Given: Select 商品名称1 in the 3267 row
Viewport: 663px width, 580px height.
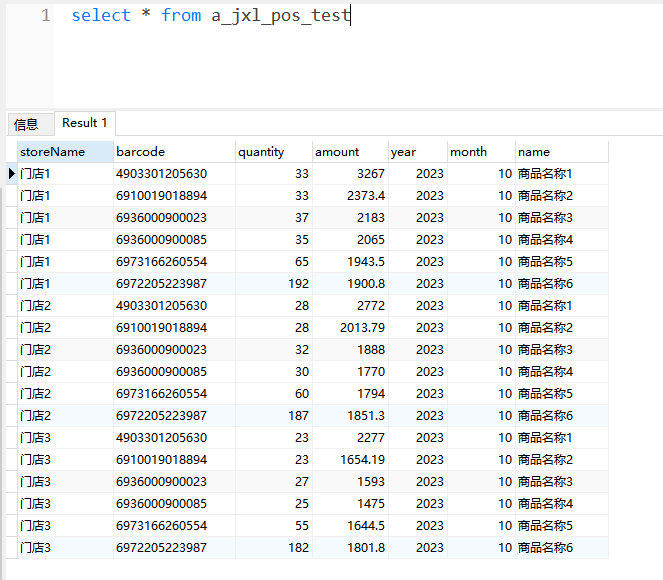Looking at the screenshot, I should tap(562, 174).
